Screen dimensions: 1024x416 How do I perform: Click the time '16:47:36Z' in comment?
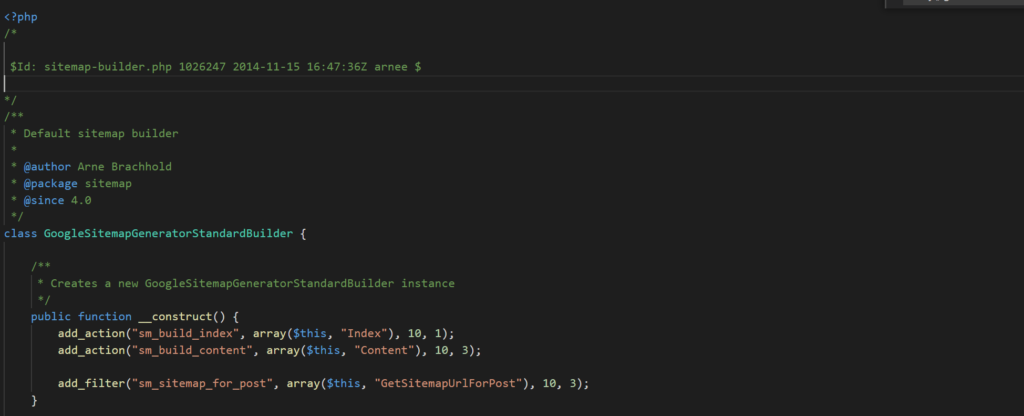coord(336,67)
